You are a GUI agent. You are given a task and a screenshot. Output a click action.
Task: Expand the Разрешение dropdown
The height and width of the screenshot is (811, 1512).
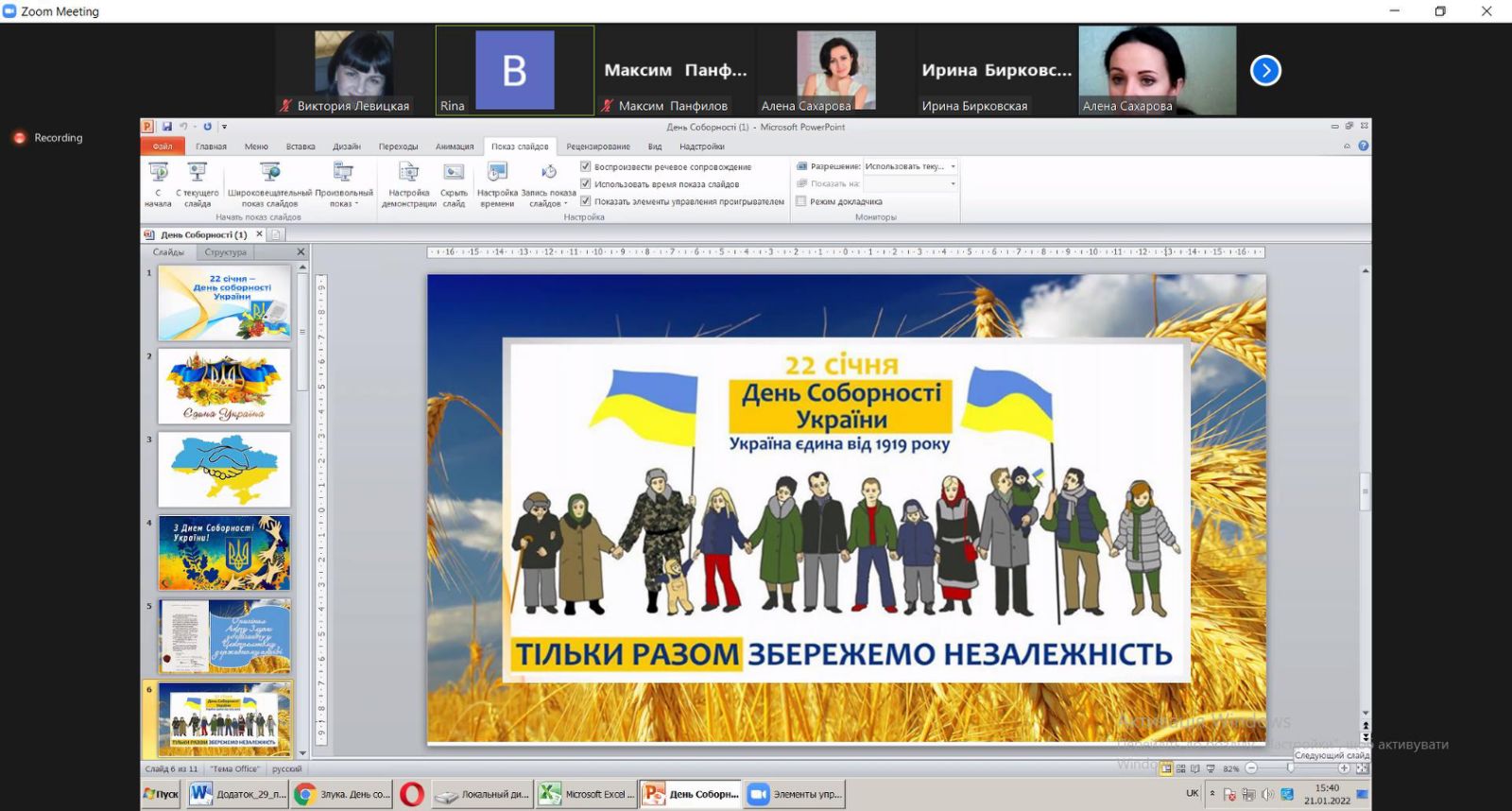click(x=953, y=166)
